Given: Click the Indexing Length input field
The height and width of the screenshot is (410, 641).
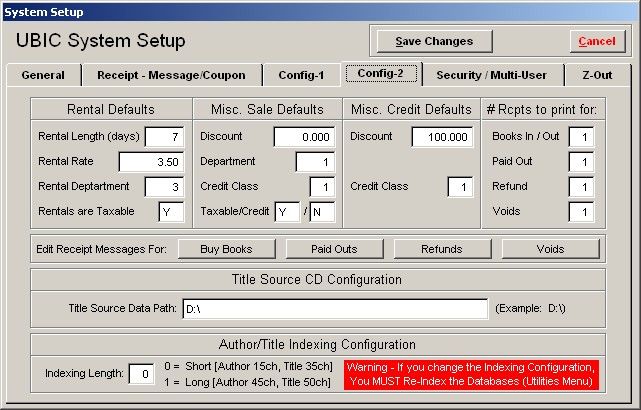Looking at the screenshot, I should tap(141, 374).
